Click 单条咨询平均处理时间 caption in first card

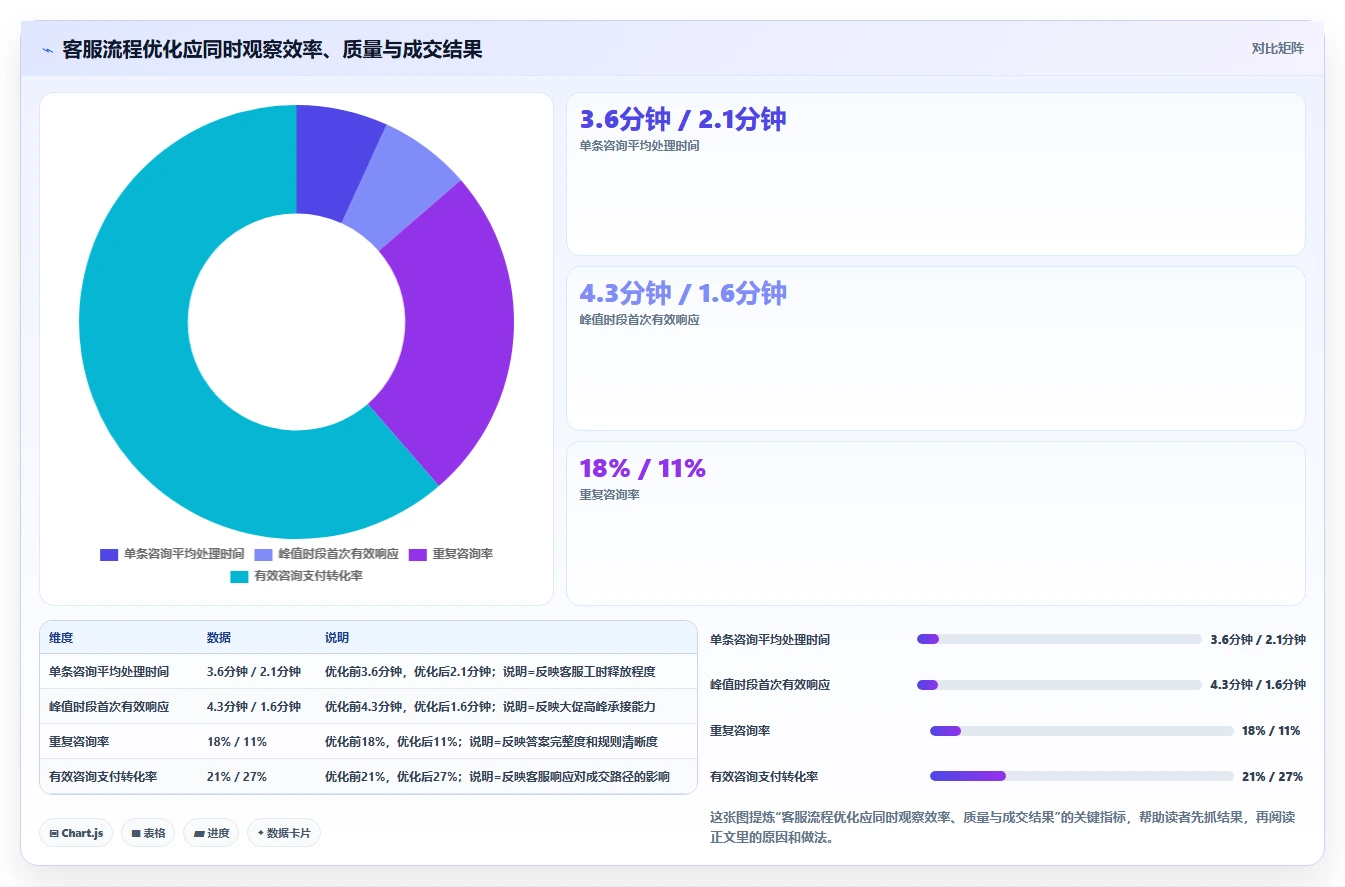coord(639,146)
